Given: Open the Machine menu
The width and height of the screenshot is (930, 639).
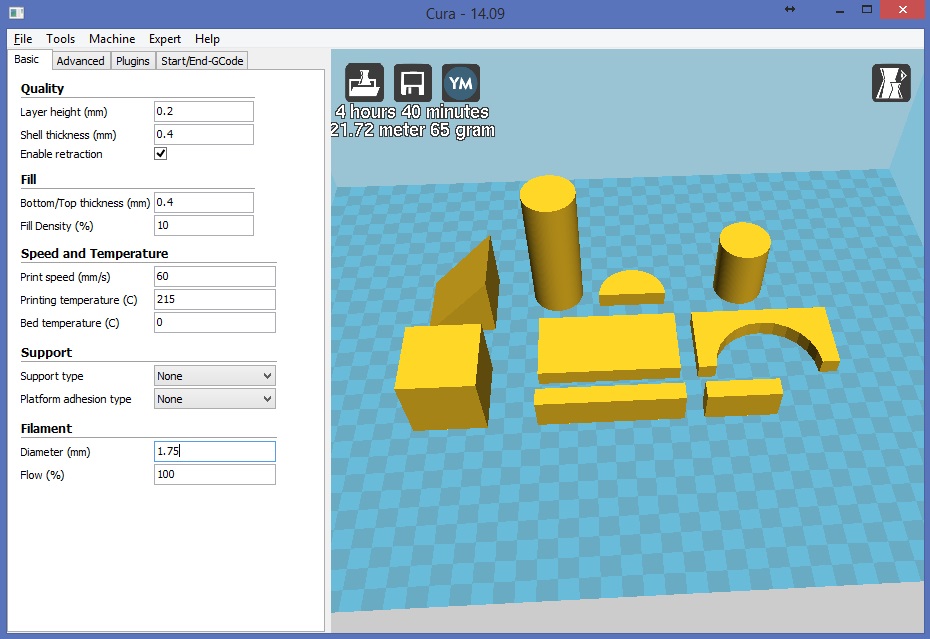Looking at the screenshot, I should [112, 39].
